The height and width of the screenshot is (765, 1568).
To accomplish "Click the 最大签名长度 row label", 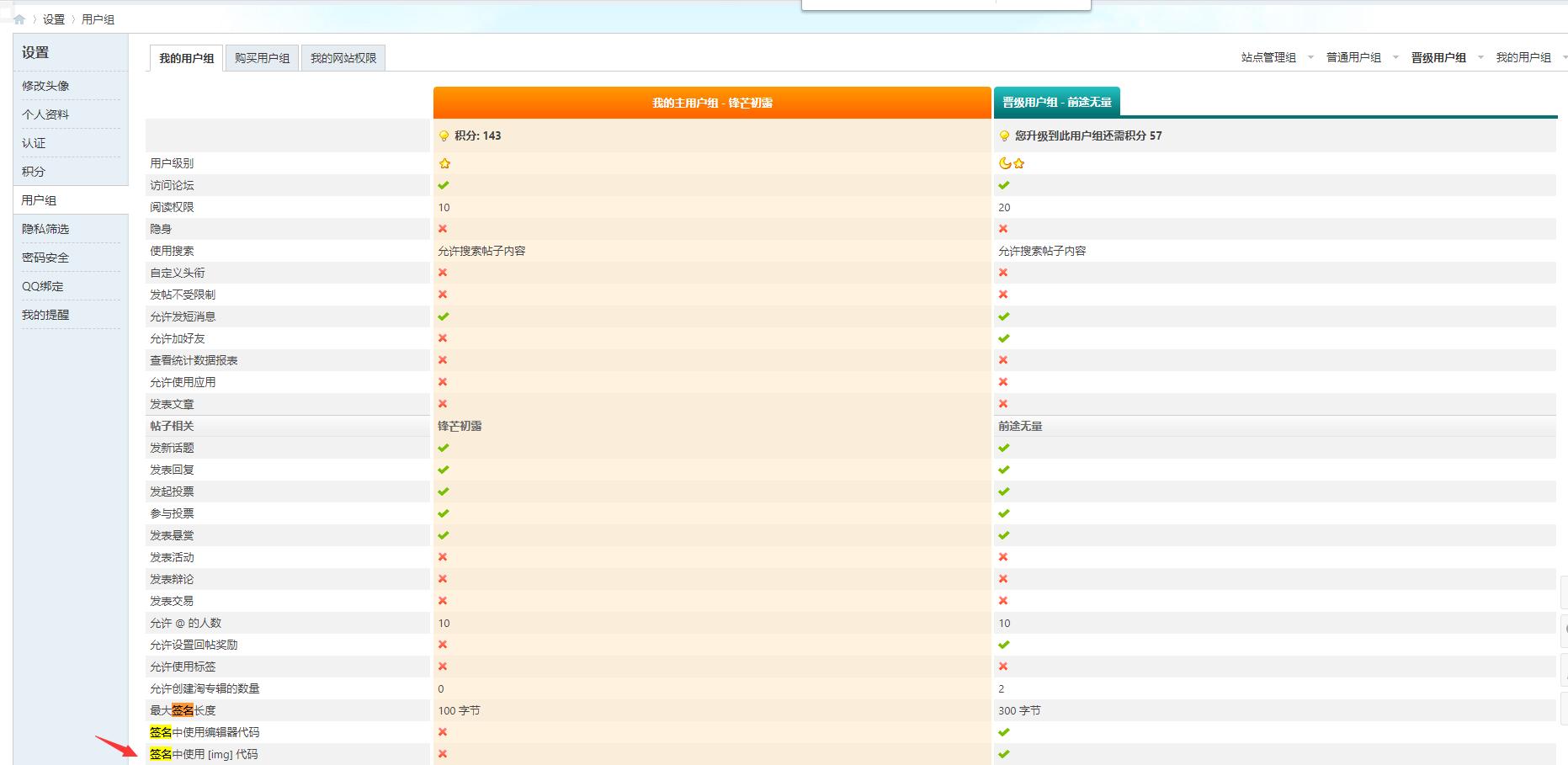I will point(183,710).
